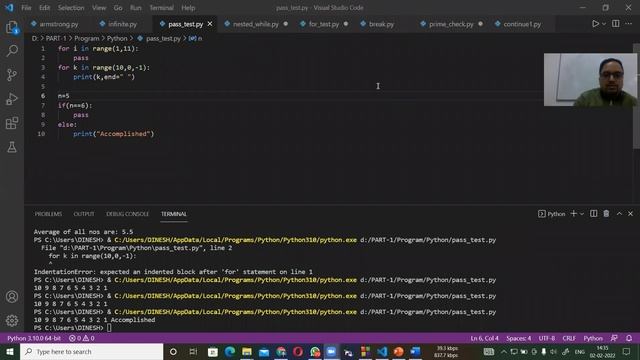640x360 pixels.
Task: Click variable n symbol in breadcrumb
Action: 196,38
